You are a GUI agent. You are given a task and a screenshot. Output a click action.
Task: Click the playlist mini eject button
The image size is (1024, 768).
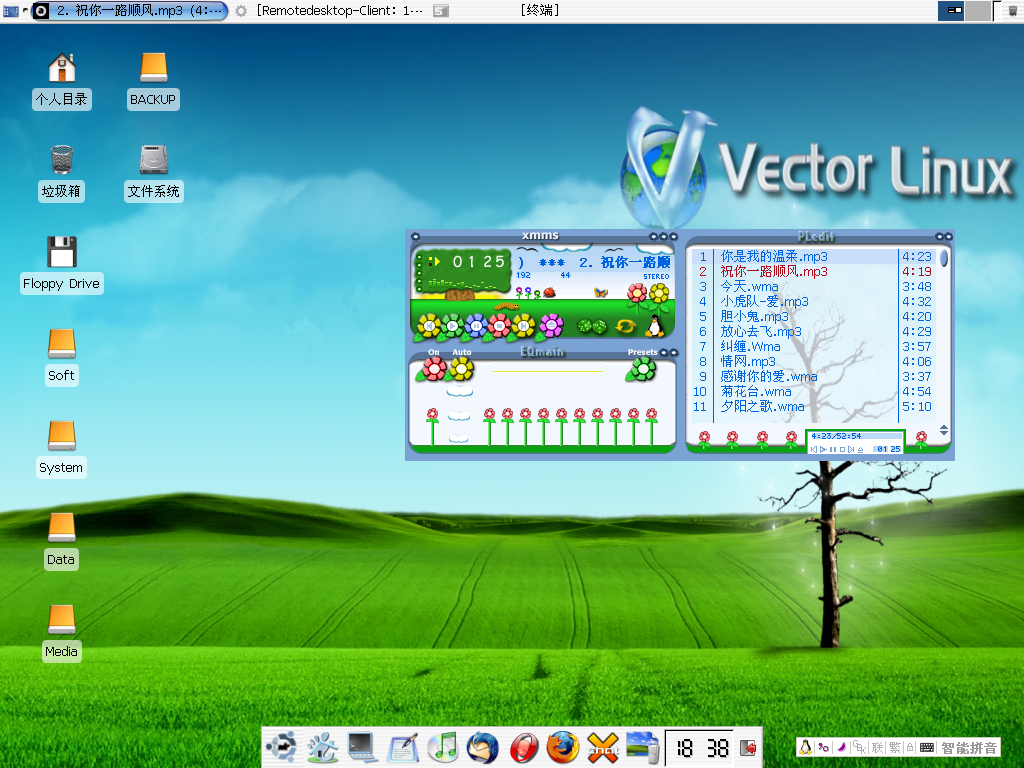pyautogui.click(x=860, y=449)
